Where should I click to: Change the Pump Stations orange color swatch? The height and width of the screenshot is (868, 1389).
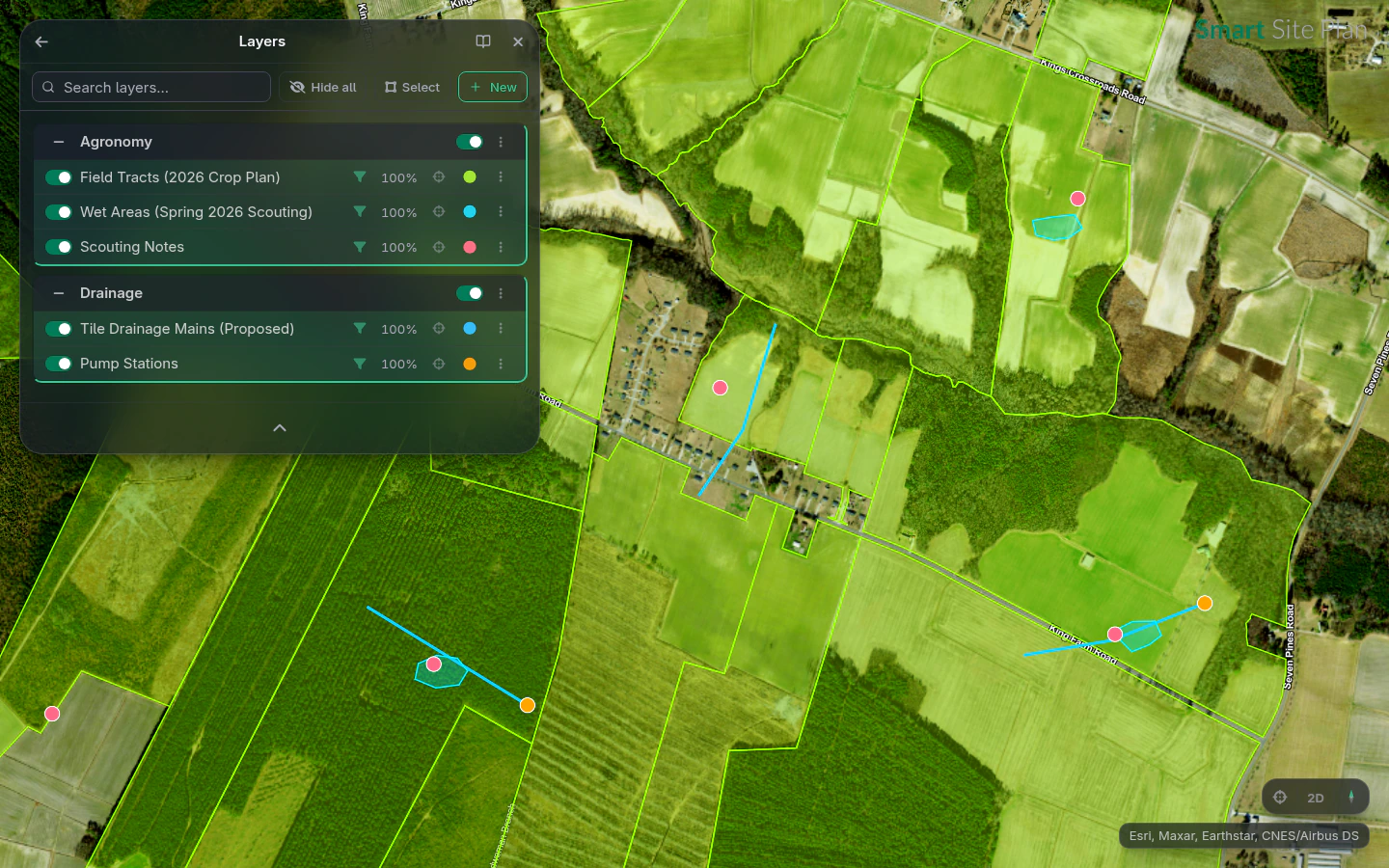(x=470, y=364)
